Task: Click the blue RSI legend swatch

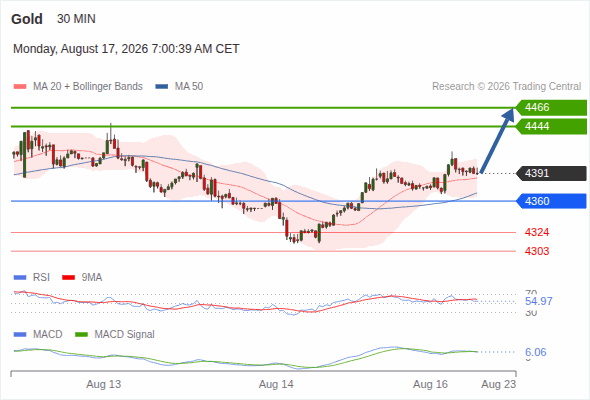Action: tap(20, 278)
